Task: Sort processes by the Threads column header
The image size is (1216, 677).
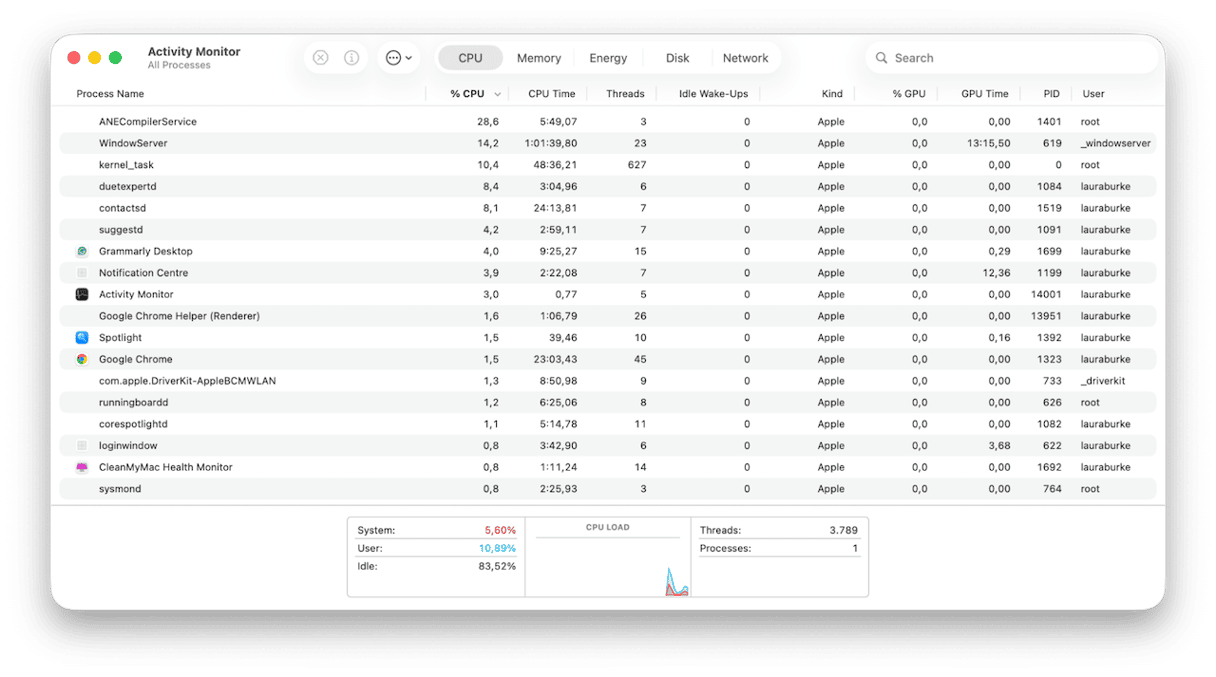Action: [624, 93]
